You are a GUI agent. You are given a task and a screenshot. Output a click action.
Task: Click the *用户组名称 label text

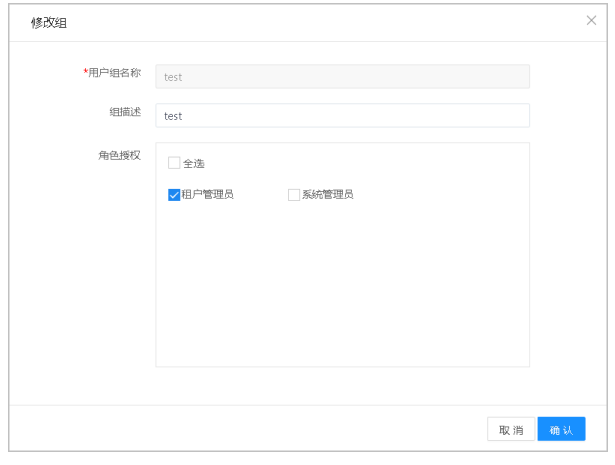(x=112, y=73)
